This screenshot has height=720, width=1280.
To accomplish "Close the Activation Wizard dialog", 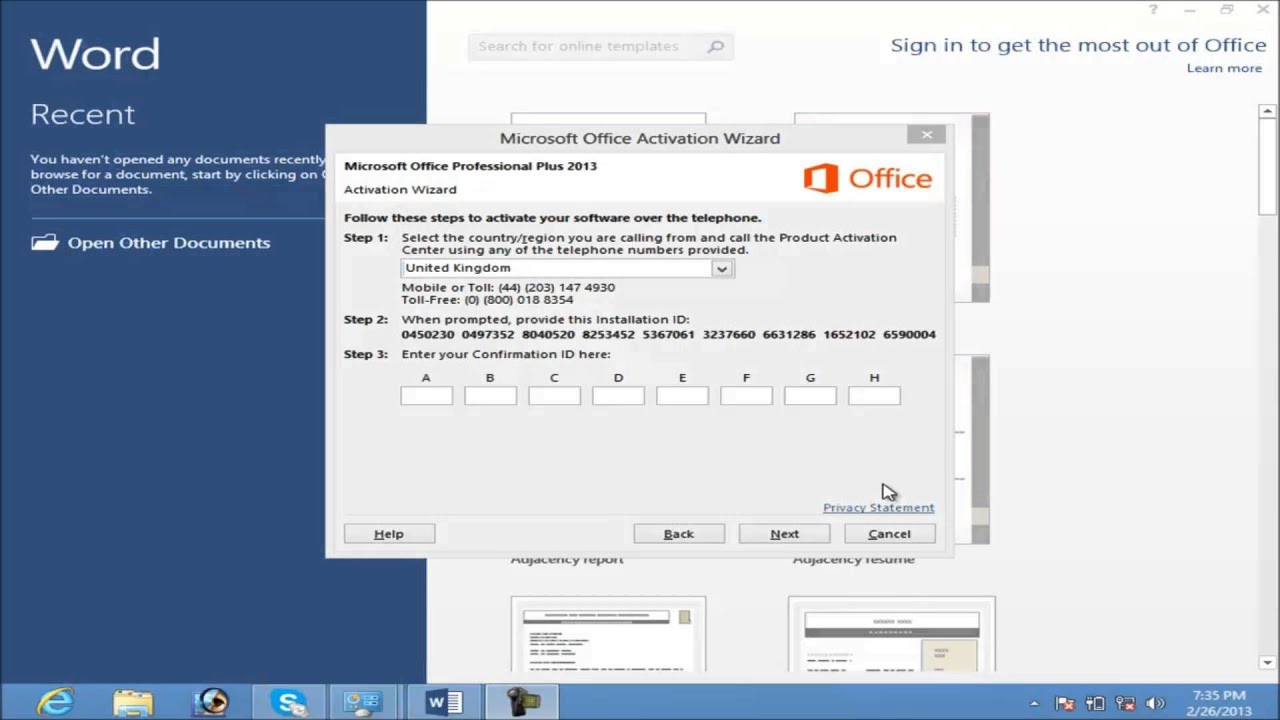I will pos(927,135).
